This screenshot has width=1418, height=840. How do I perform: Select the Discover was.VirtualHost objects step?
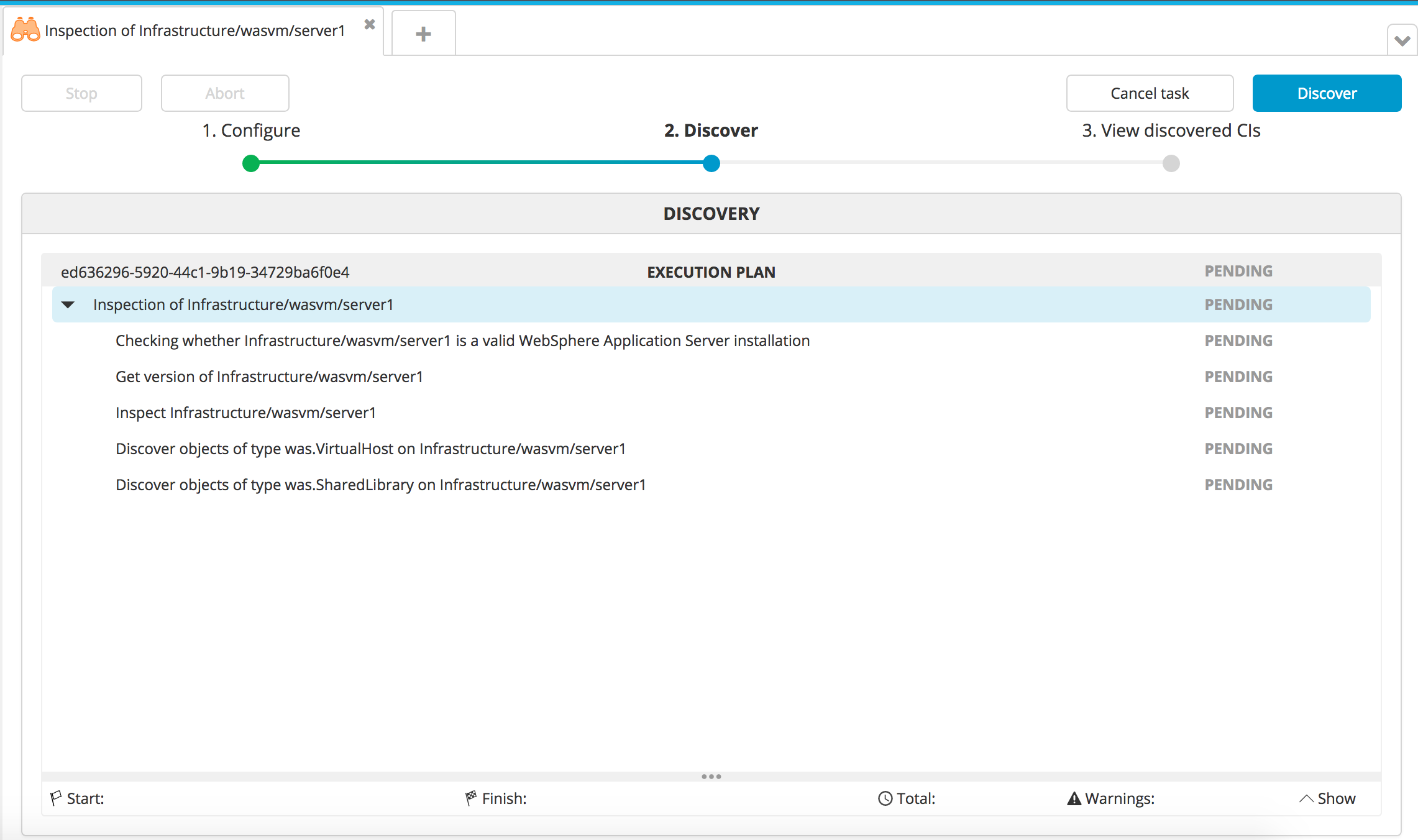click(370, 449)
